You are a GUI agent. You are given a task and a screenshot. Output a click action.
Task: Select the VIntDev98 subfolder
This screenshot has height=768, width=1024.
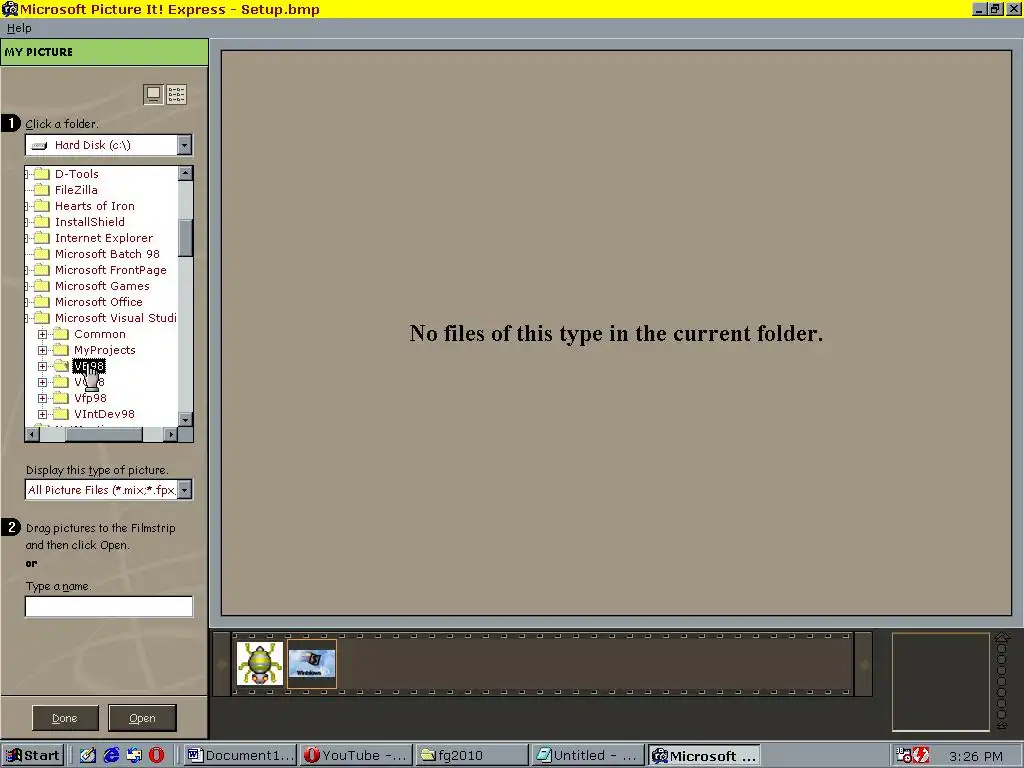click(x=104, y=414)
